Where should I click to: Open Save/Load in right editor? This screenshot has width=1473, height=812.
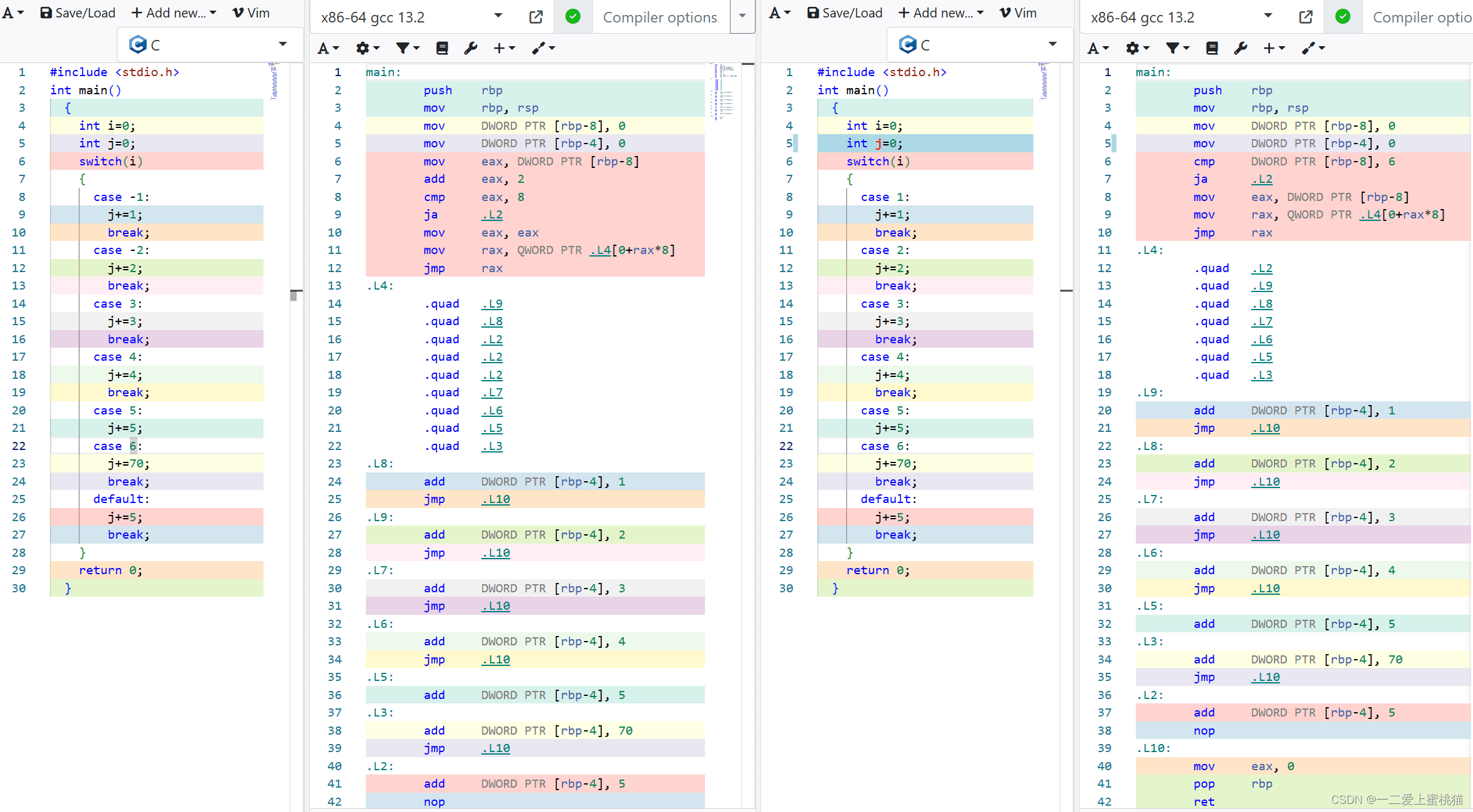pyautogui.click(x=845, y=12)
